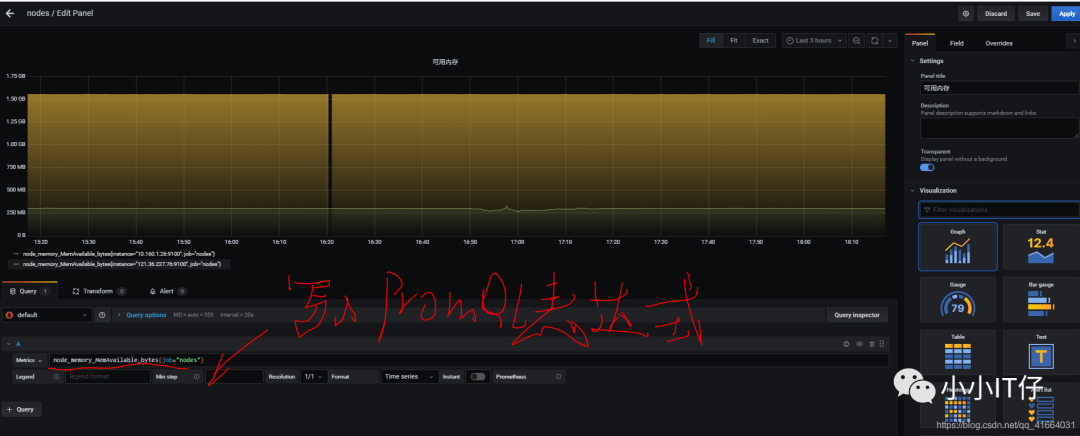Viewport: 1080px width, 436px height.
Task: Choose the Stat visualization
Action: click(x=1041, y=247)
